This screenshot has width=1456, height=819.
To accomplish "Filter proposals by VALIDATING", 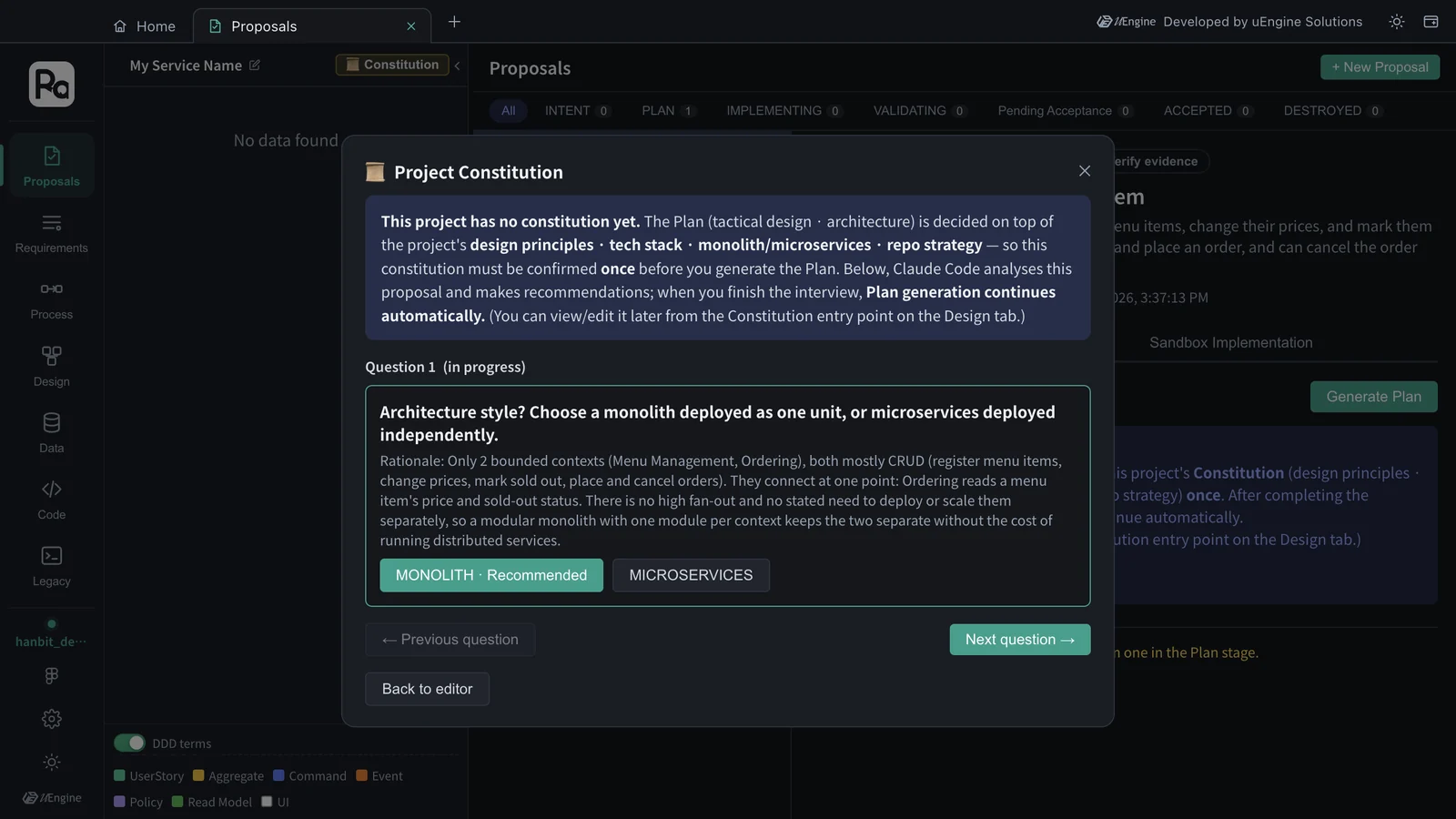I will point(919,111).
